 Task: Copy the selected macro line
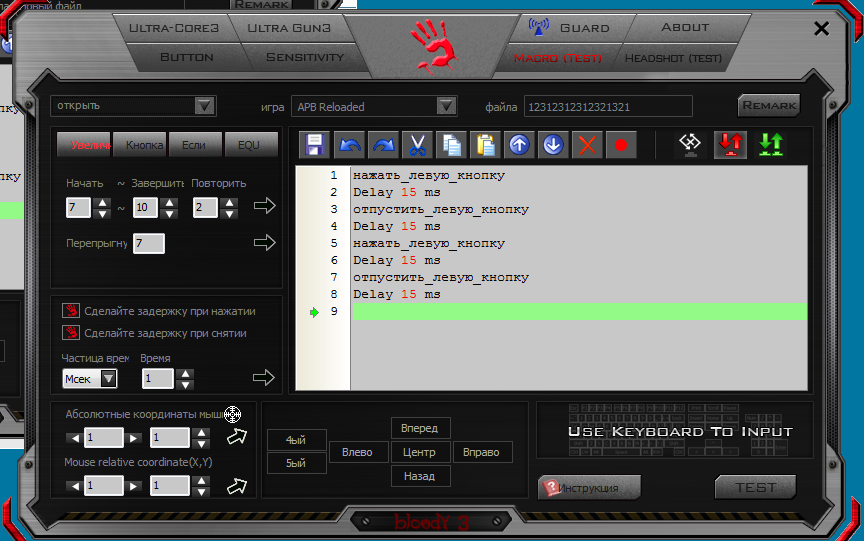451,145
